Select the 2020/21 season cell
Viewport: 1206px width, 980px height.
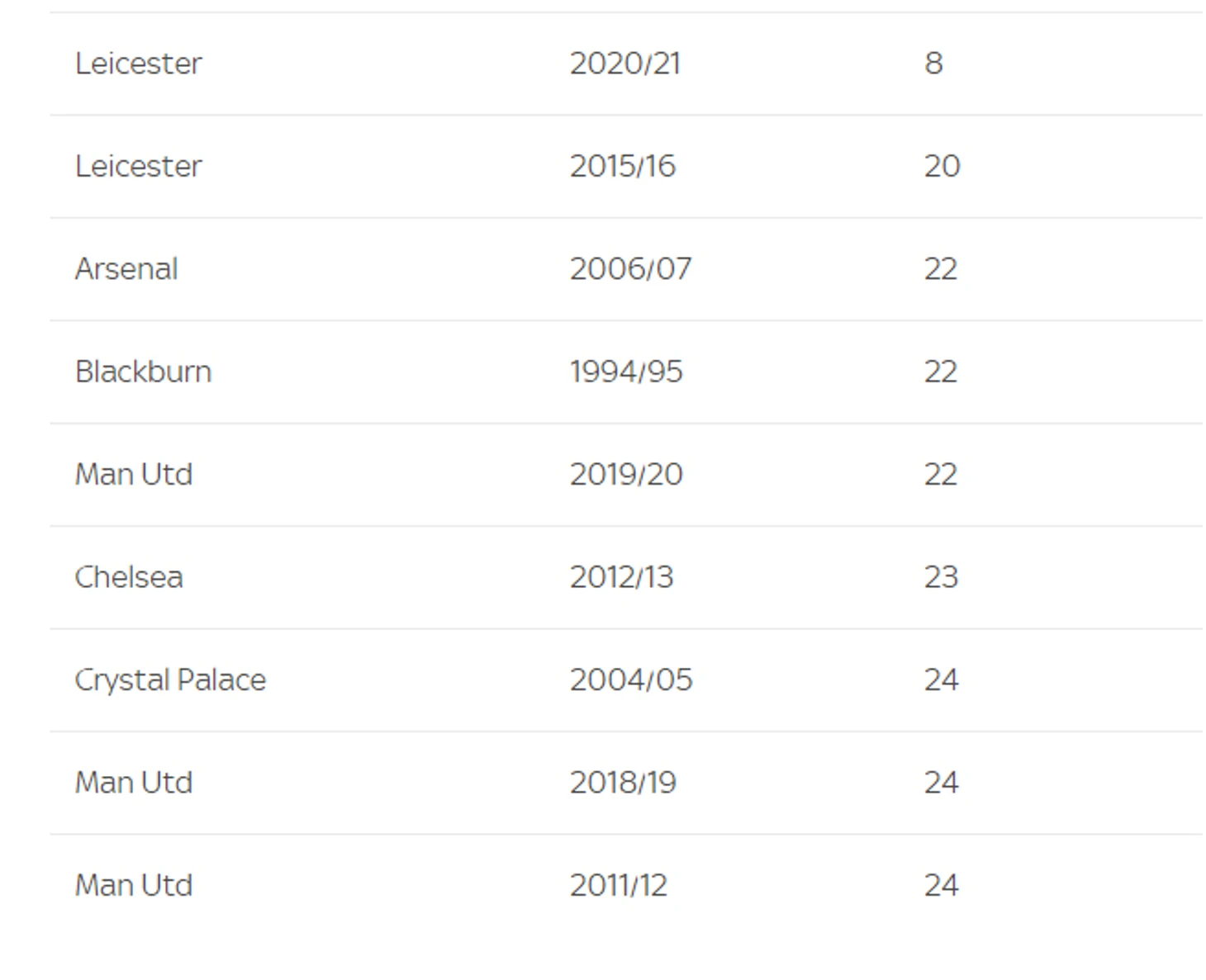pos(625,64)
